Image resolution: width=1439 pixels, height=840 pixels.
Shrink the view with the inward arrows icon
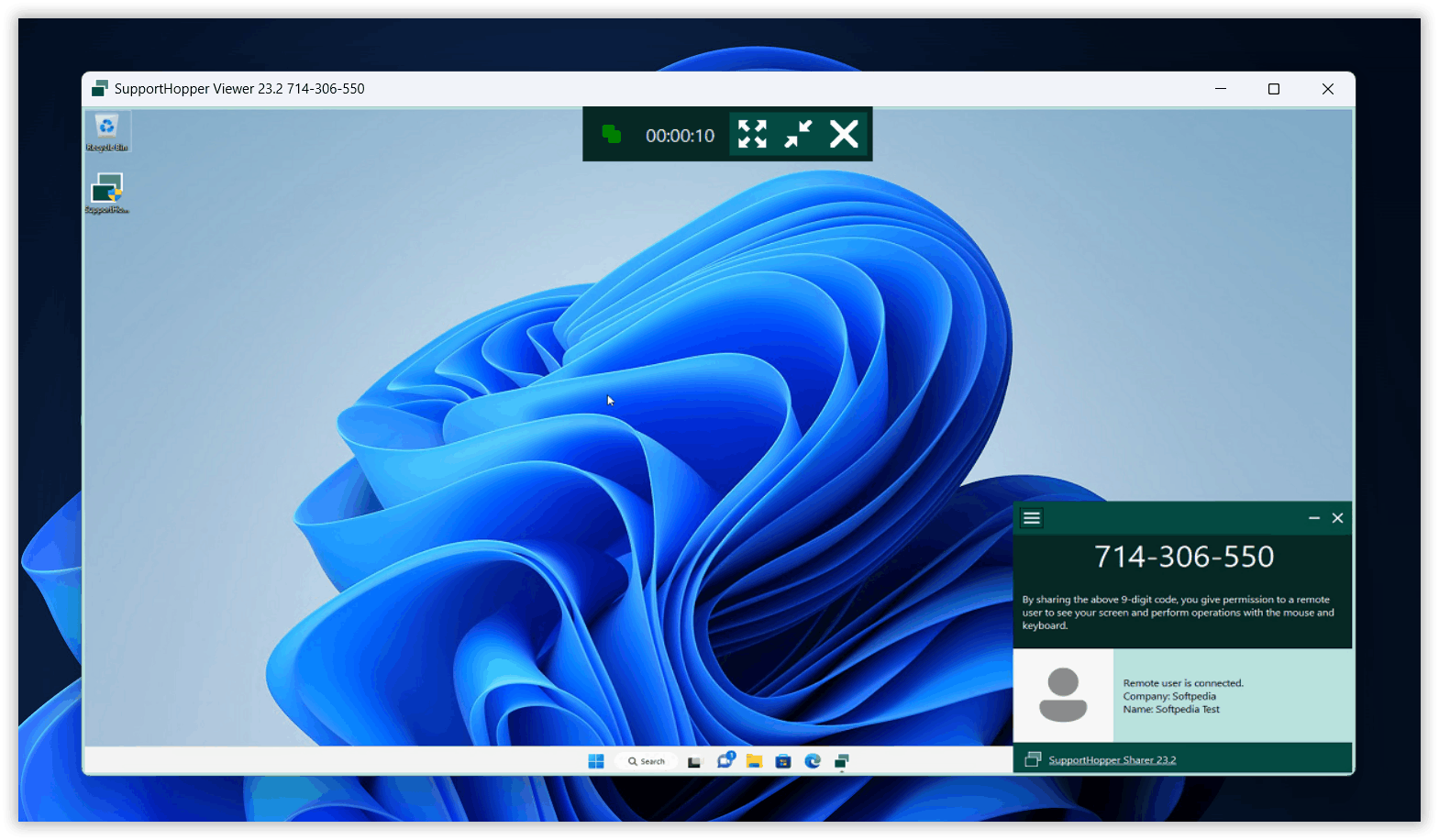tap(798, 134)
